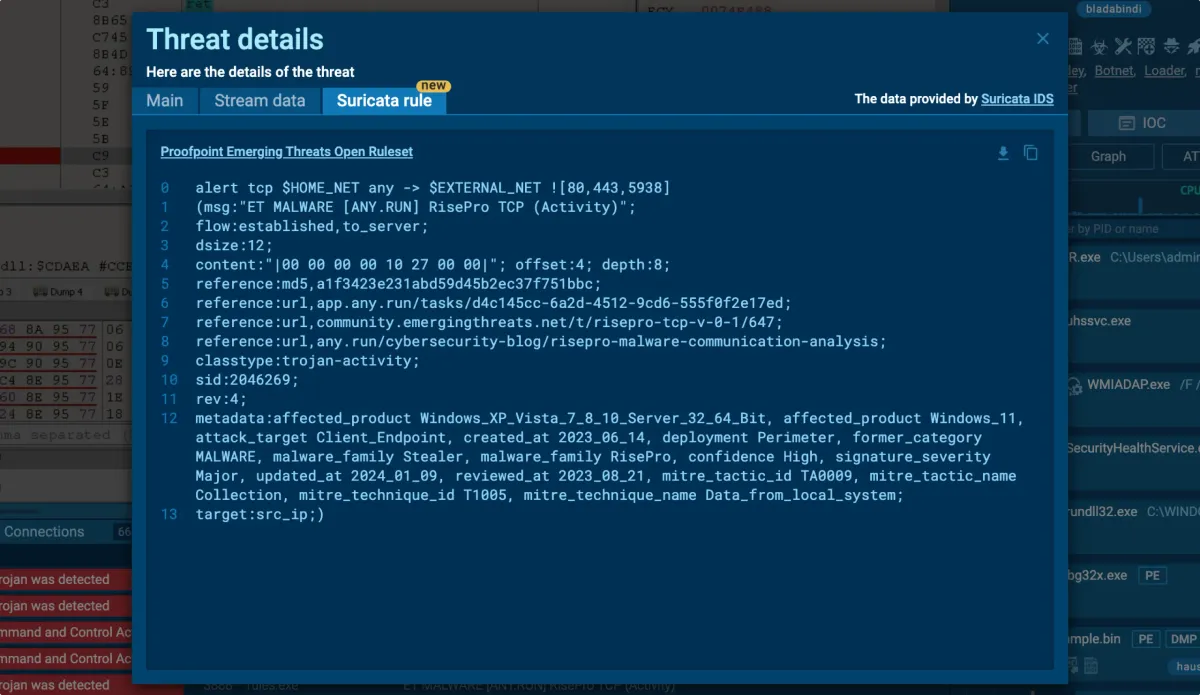
Task: Click the cybersecurity-blog reference line
Action: tap(541, 342)
